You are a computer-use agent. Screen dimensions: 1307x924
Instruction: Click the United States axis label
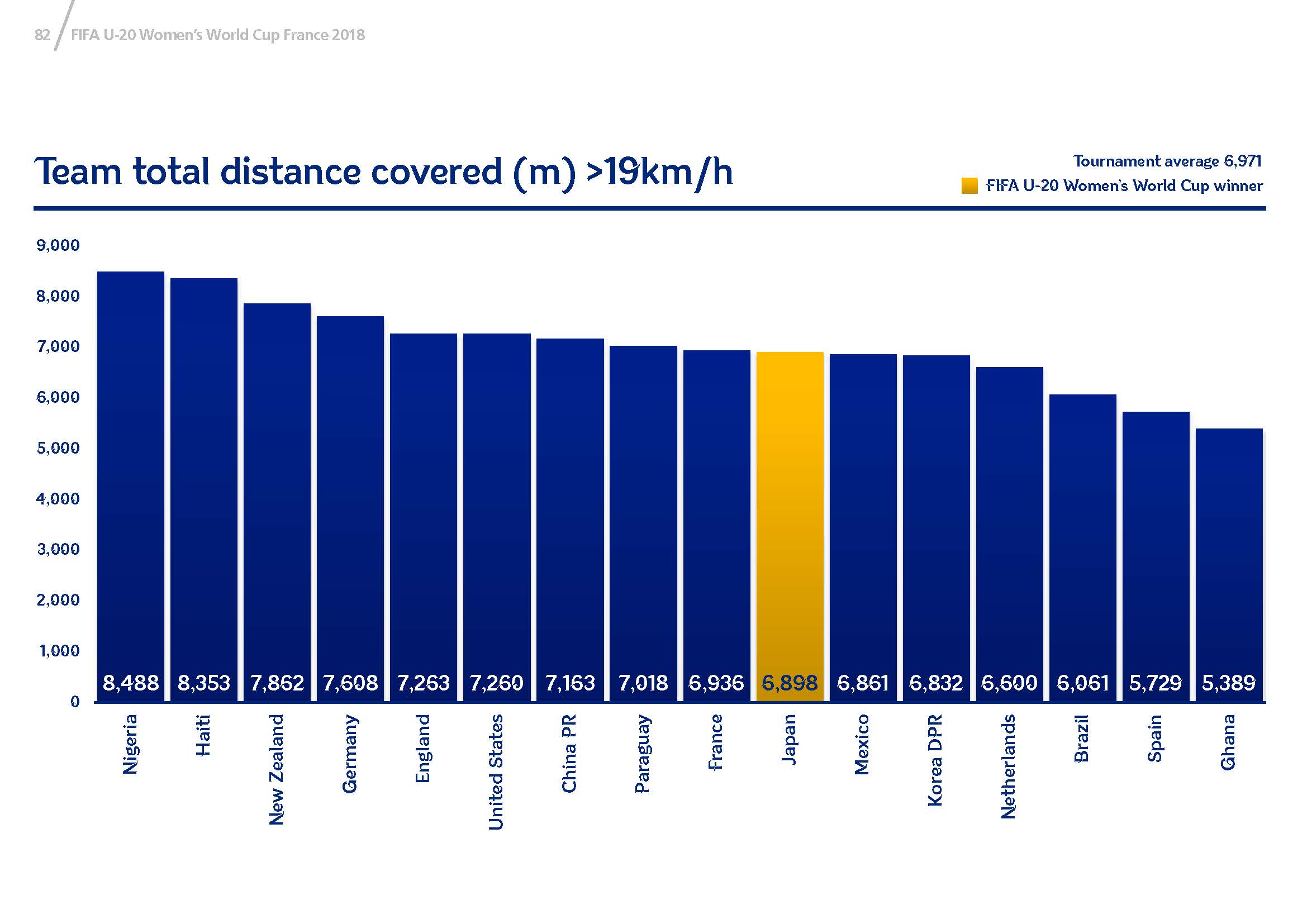pos(496,771)
